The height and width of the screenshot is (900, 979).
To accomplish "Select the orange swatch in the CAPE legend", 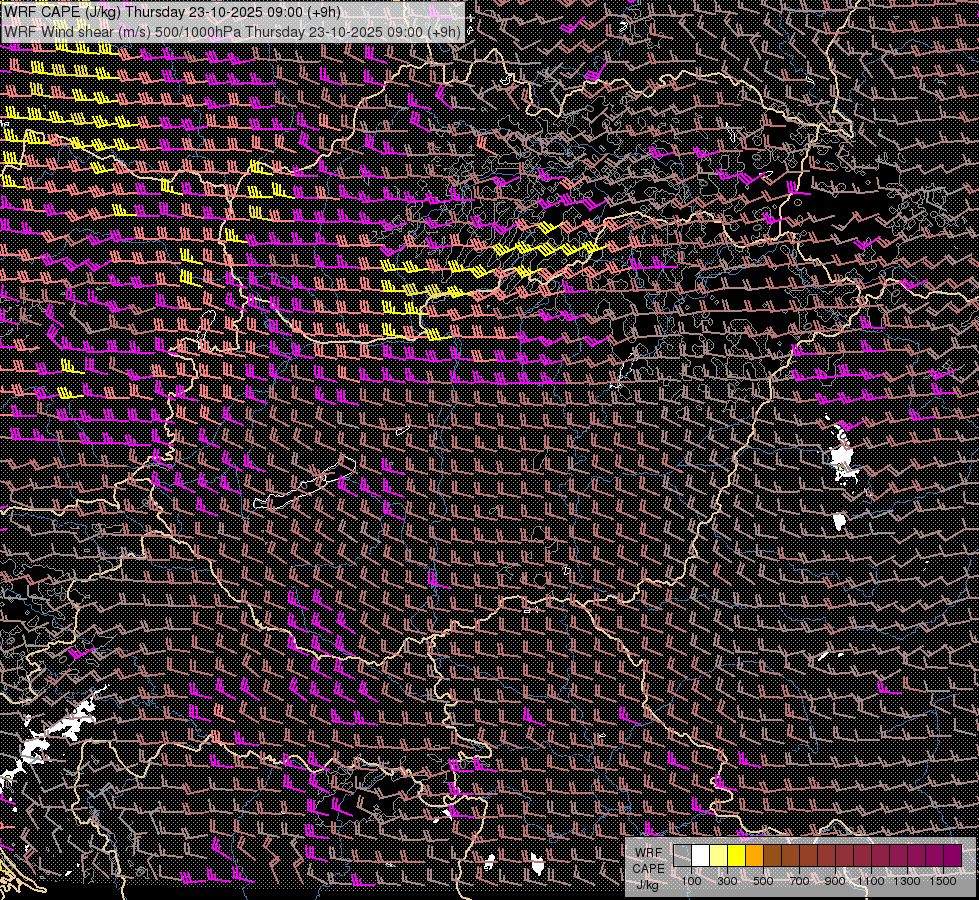I will click(x=754, y=856).
